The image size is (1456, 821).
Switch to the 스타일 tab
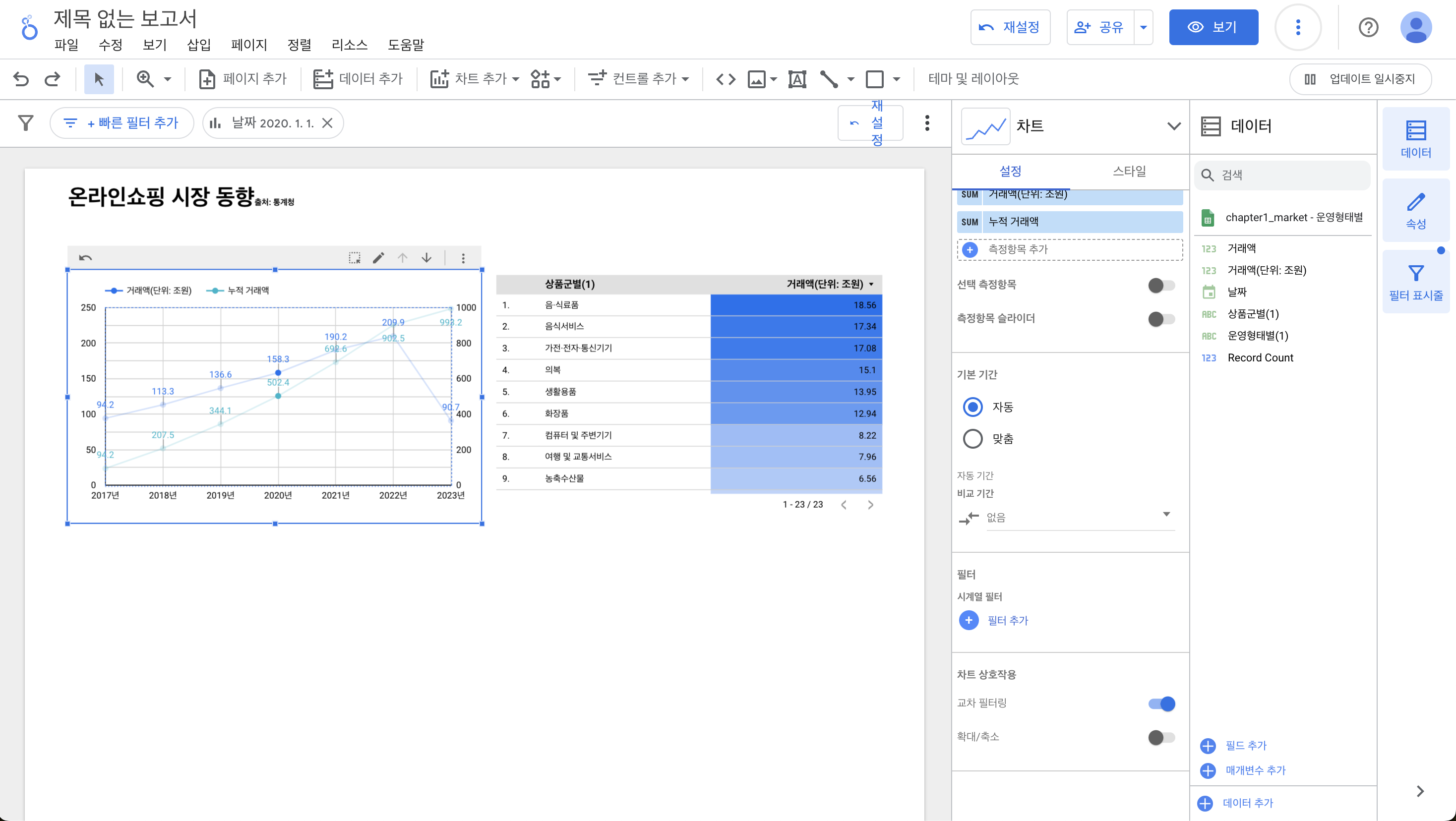click(1129, 171)
